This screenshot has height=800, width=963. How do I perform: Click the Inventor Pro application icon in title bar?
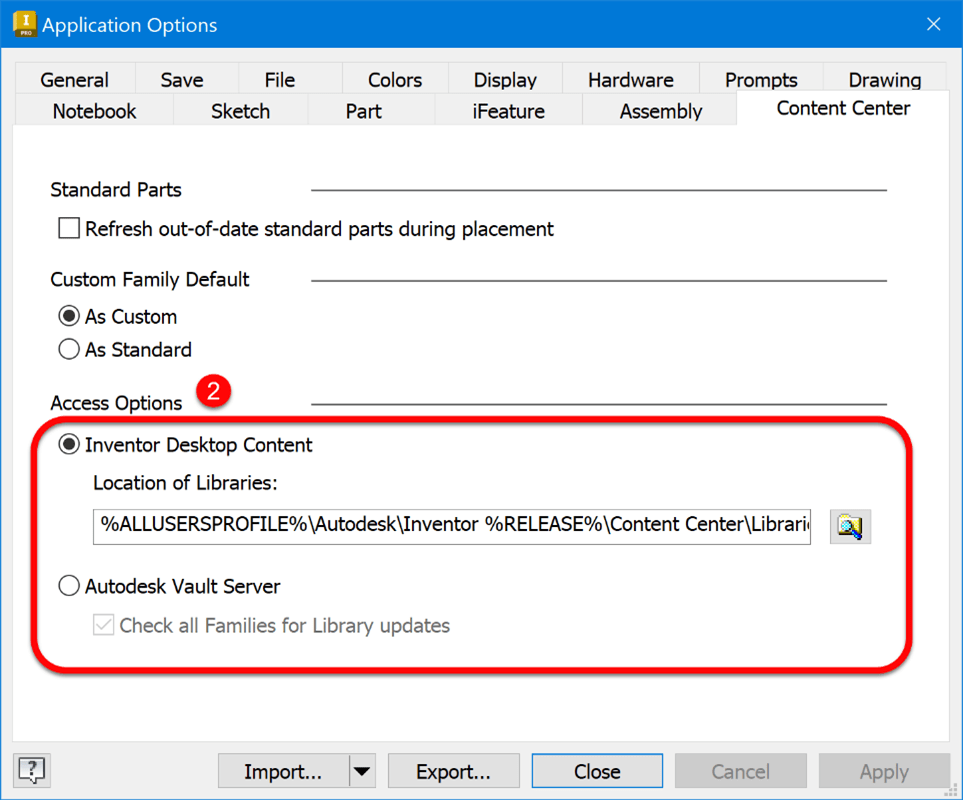coord(25,25)
